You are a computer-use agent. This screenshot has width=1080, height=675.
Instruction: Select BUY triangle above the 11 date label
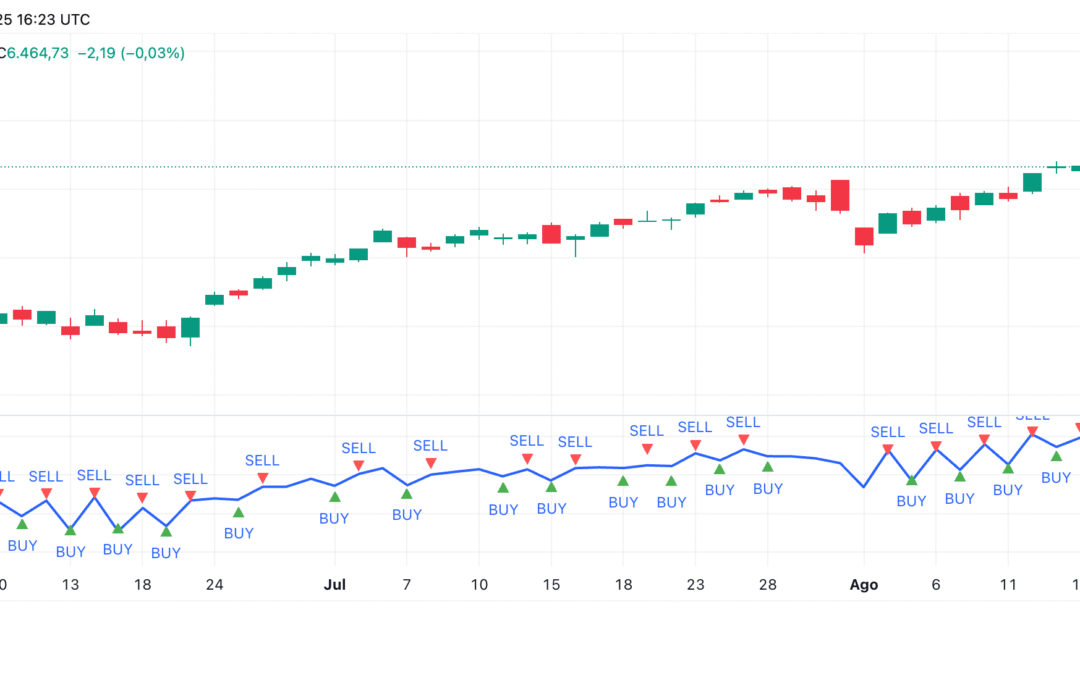coord(1008,467)
